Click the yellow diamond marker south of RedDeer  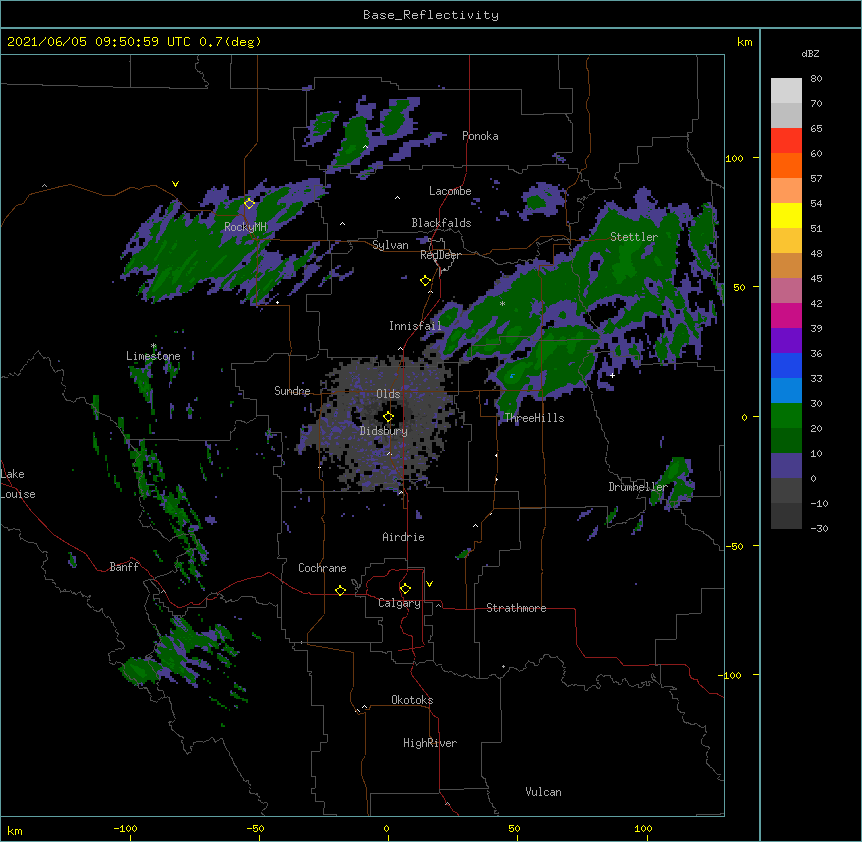point(425,281)
